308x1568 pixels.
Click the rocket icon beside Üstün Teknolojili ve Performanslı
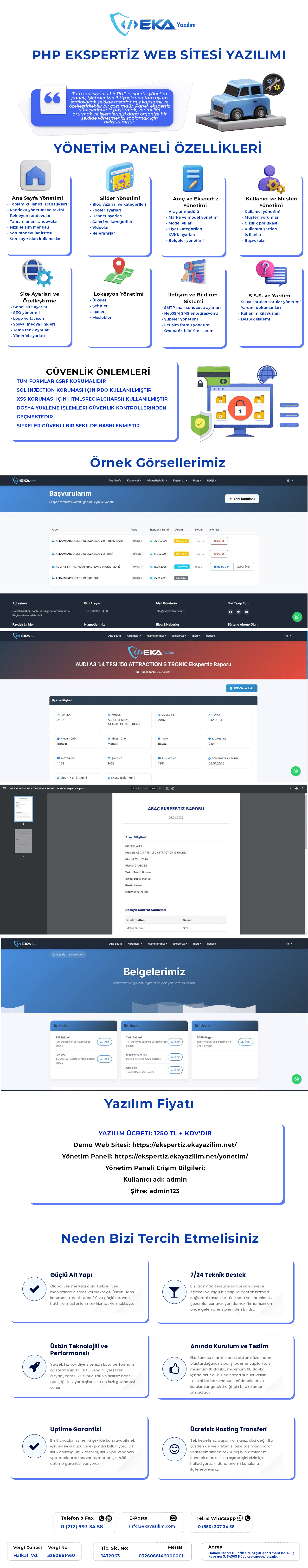click(35, 1367)
